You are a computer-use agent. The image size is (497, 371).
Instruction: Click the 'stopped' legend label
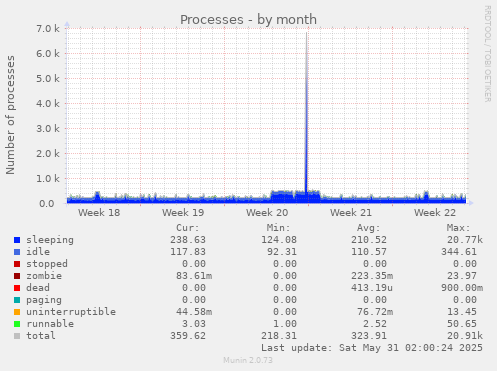[47, 264]
